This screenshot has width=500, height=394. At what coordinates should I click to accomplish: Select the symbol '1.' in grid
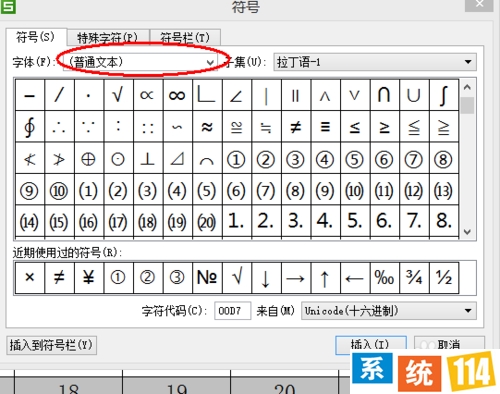[236, 221]
